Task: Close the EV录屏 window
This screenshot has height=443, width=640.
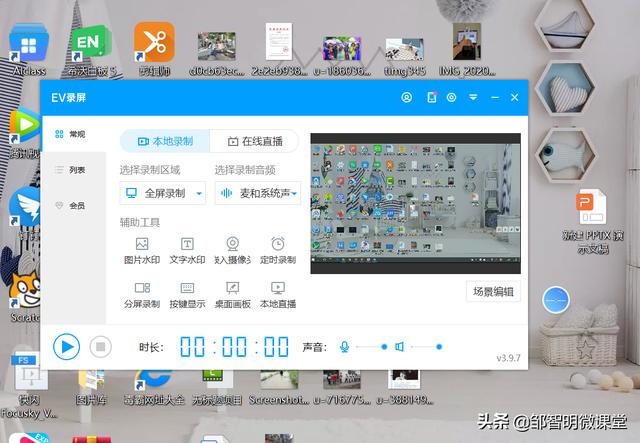Action: pos(514,98)
